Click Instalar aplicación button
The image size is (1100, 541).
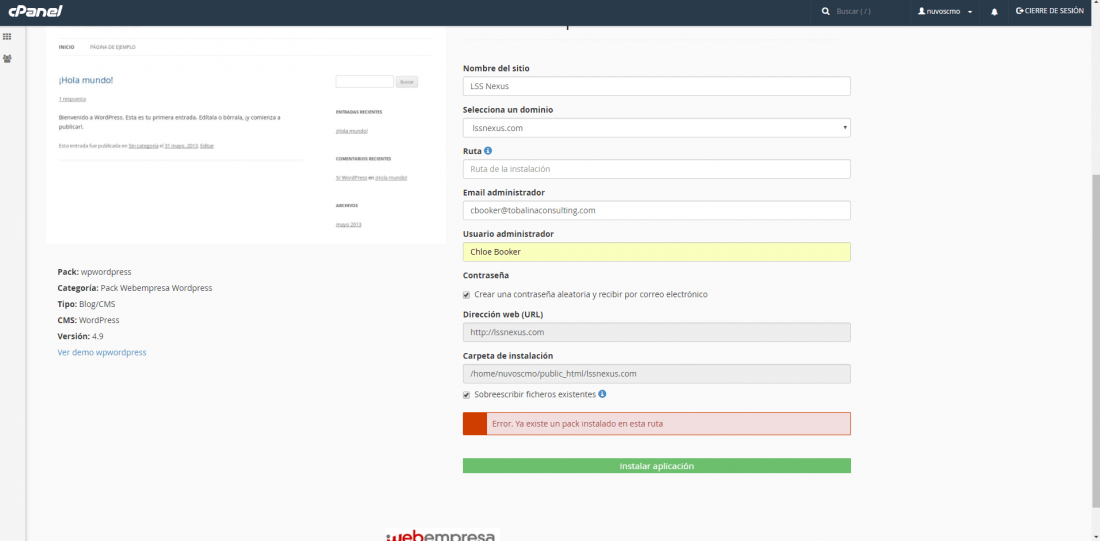tap(657, 466)
